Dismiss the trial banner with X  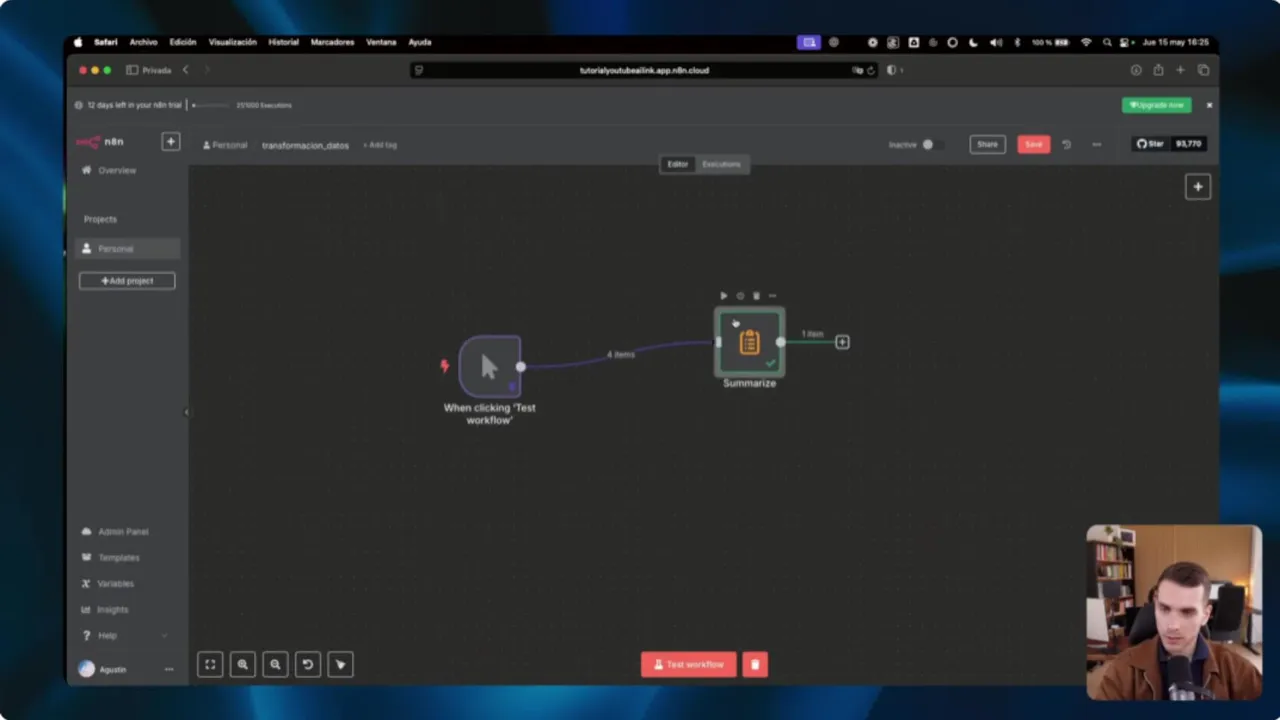tap(1209, 105)
